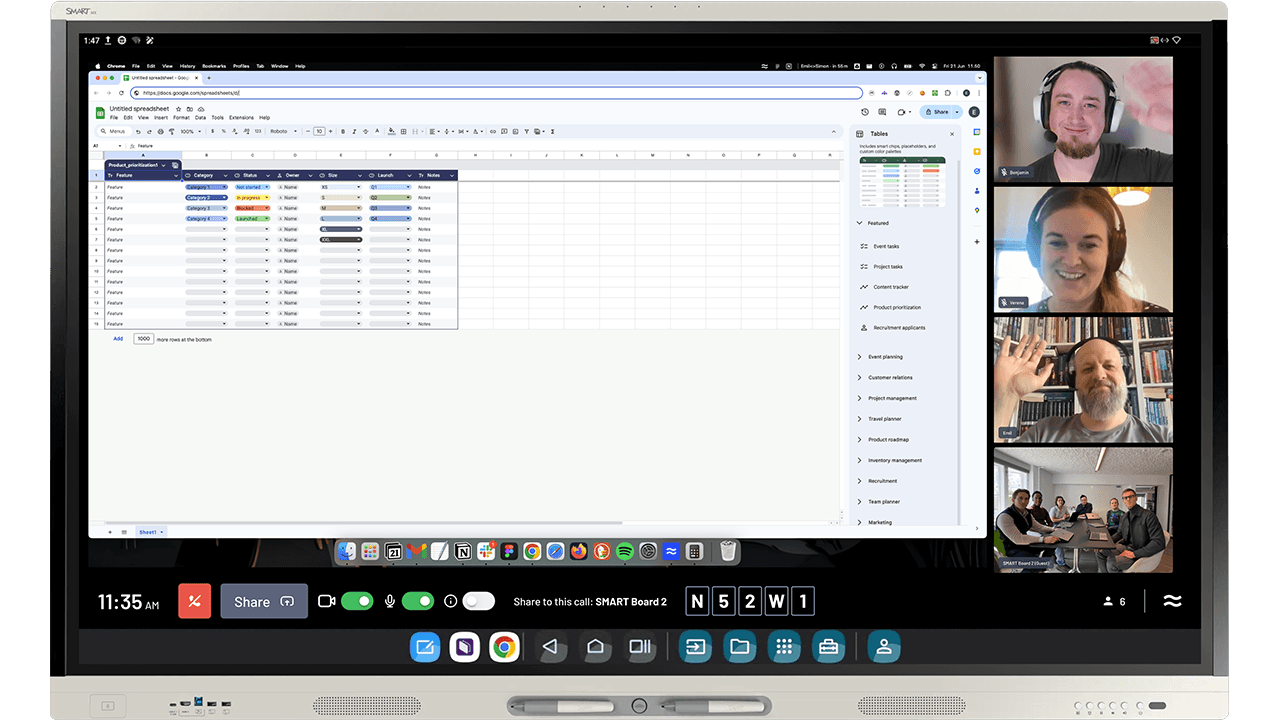End the call with the red hang-up button

(x=194, y=601)
